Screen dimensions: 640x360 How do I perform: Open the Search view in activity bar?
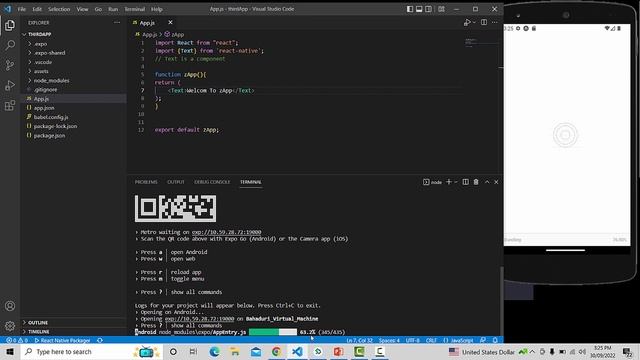pos(10,45)
